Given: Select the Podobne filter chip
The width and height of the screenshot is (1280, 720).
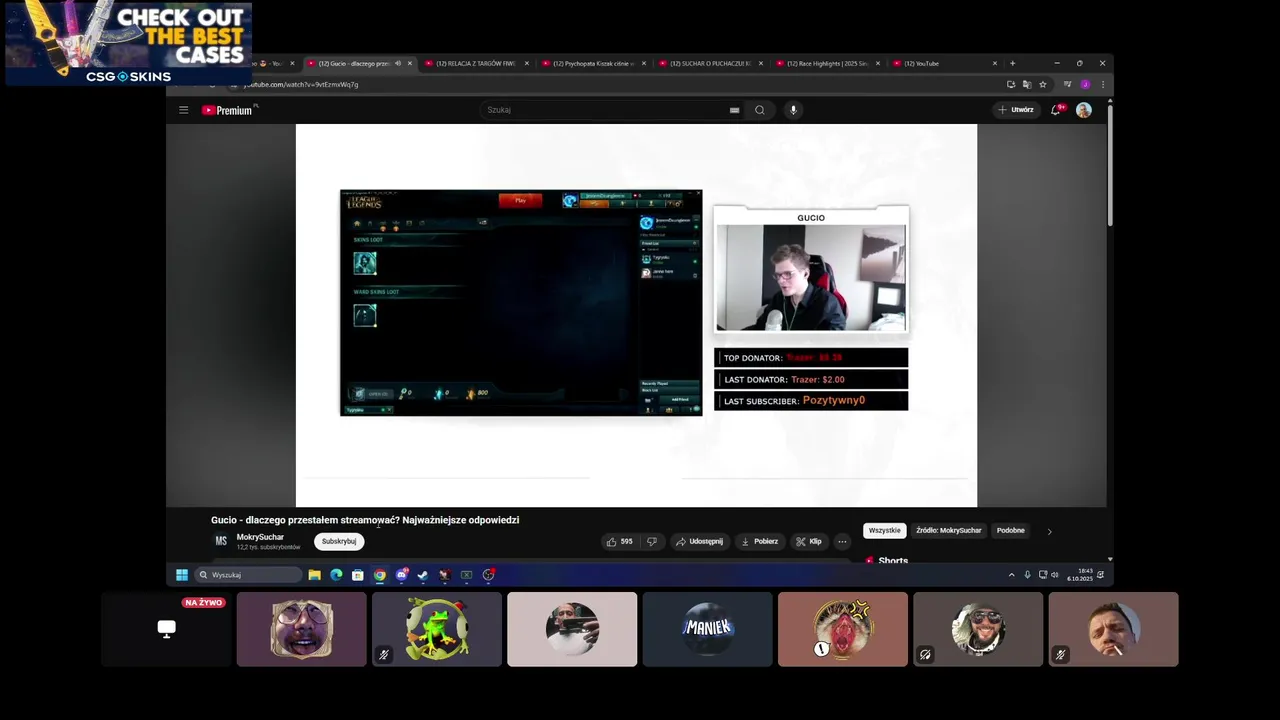Looking at the screenshot, I should [x=1010, y=531].
